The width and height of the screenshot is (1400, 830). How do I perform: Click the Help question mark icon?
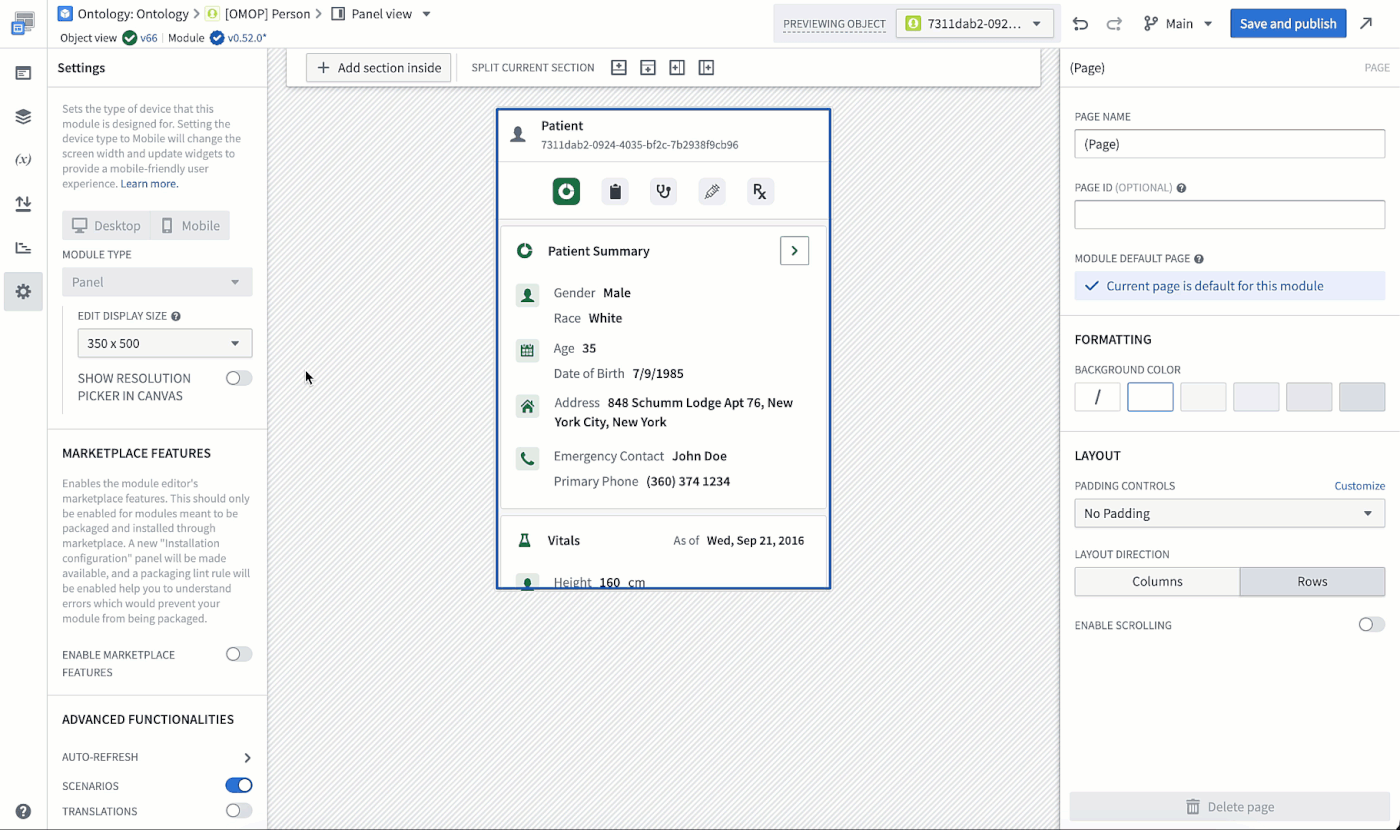click(x=23, y=811)
